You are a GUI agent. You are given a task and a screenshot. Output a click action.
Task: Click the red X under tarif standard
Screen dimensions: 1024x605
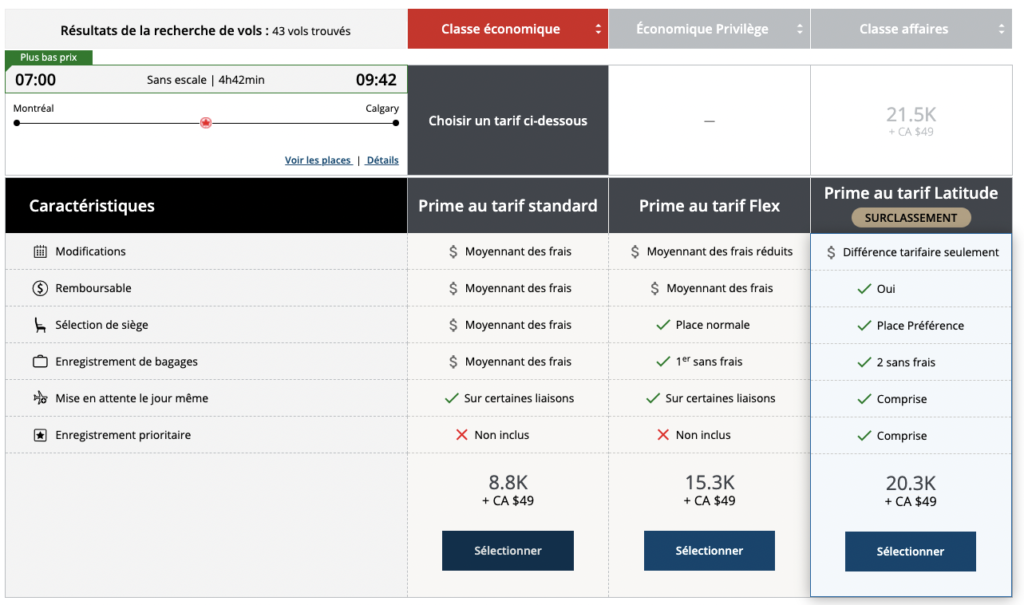(x=461, y=436)
